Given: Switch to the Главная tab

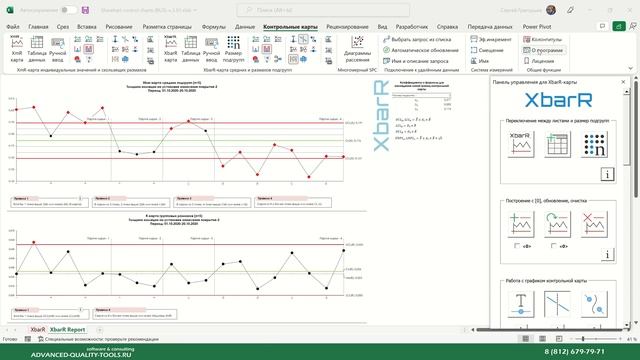Looking at the screenshot, I should [x=38, y=27].
